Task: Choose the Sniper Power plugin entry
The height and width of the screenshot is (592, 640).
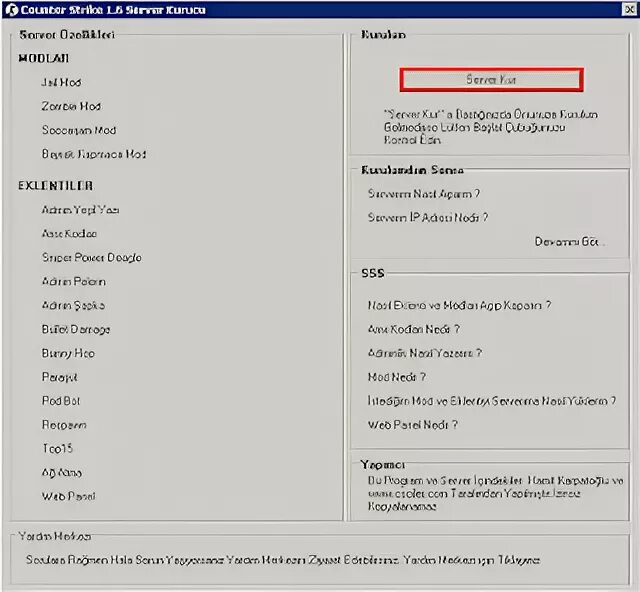Action: pyautogui.click(x=92, y=258)
